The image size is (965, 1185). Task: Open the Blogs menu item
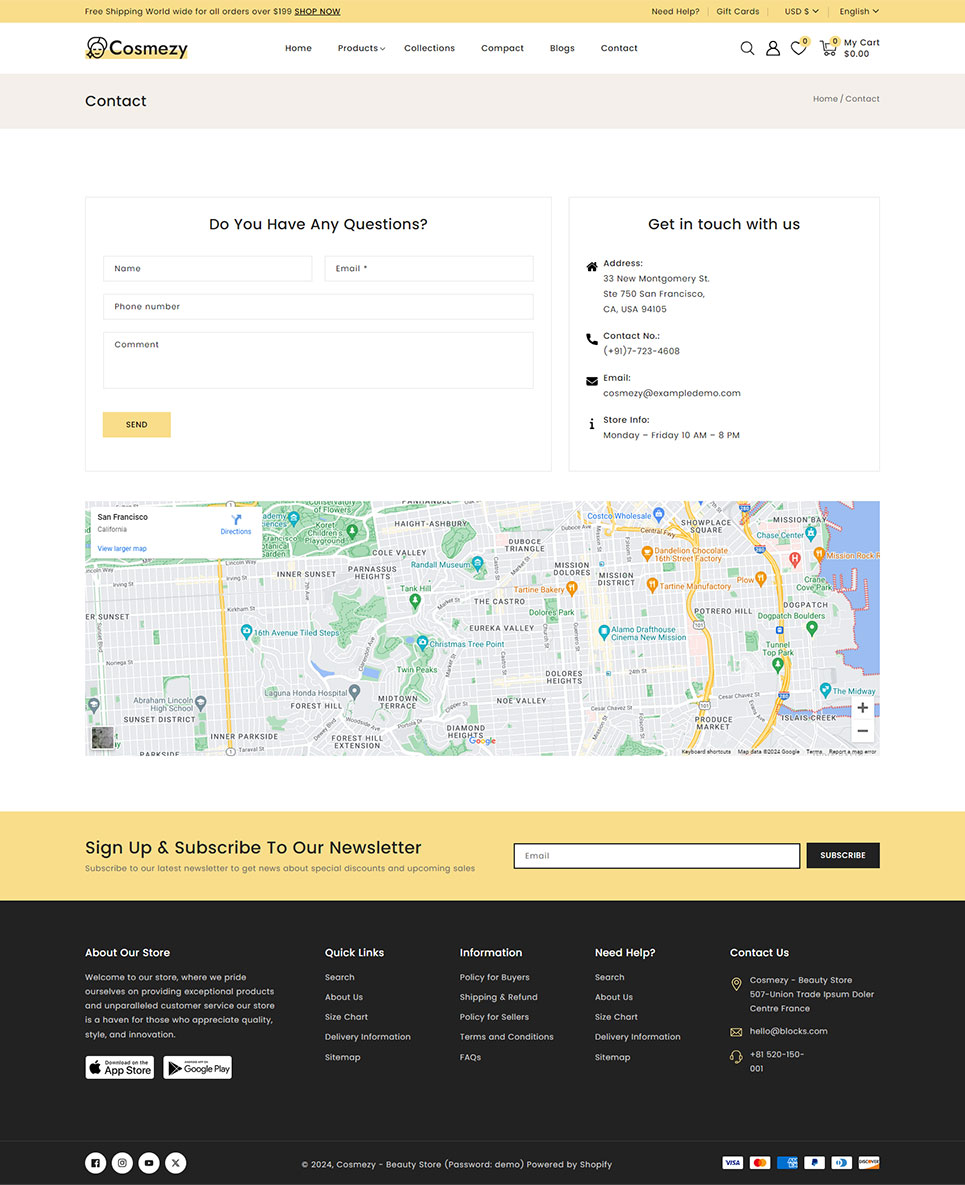pos(562,48)
